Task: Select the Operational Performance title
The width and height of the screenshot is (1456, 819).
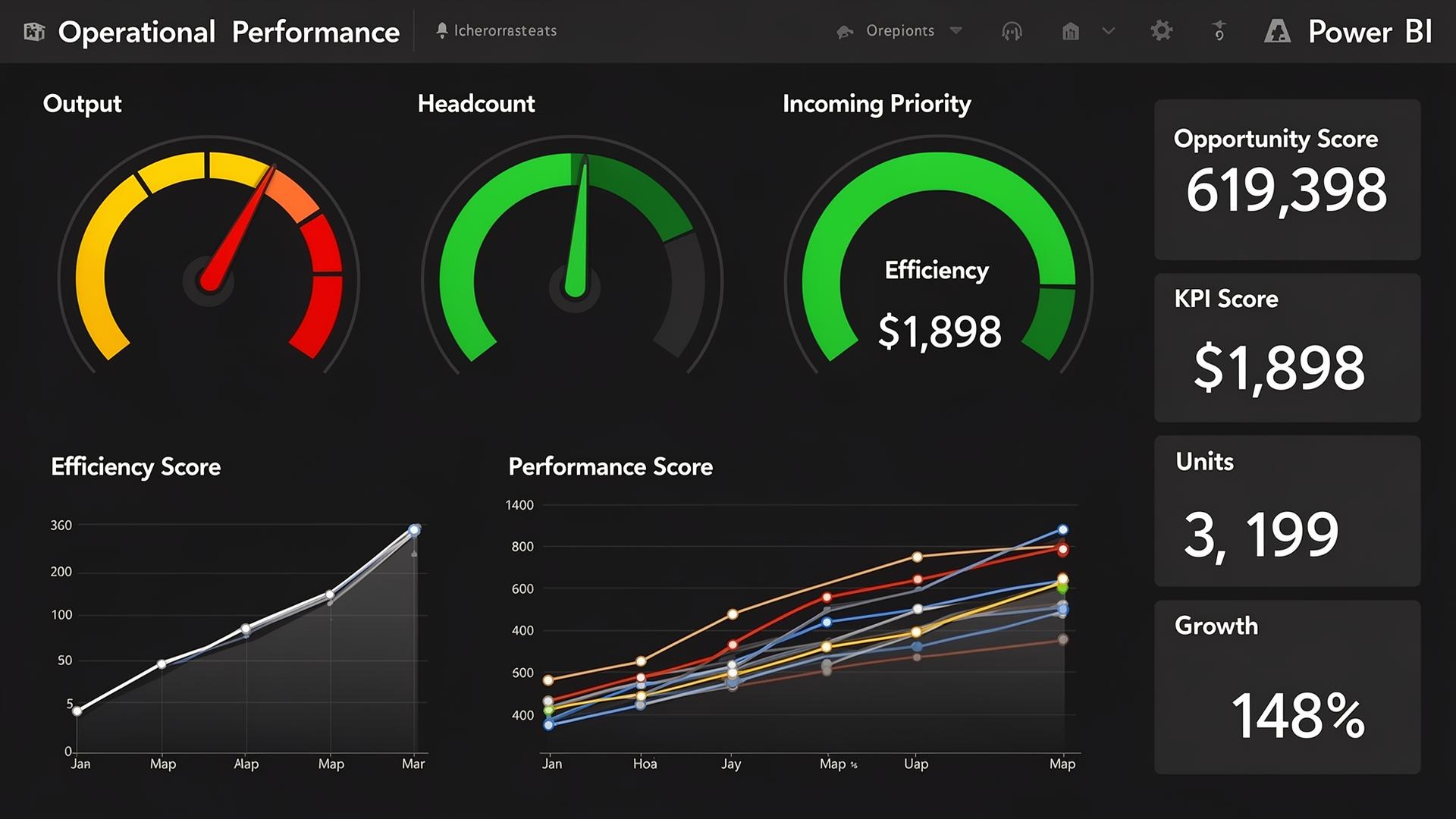Action: 228,32
